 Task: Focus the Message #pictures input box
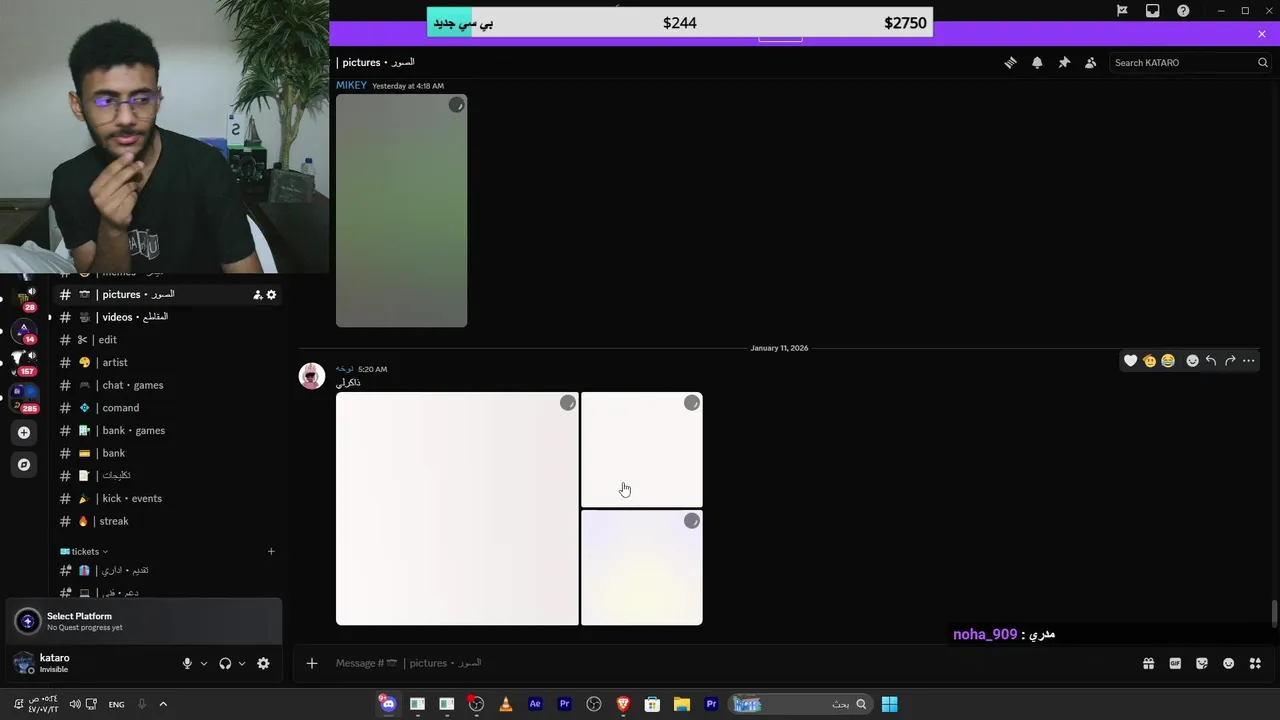[730, 663]
